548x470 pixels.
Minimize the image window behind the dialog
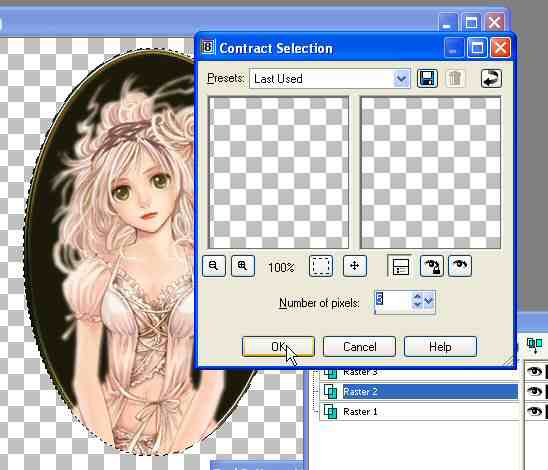click(x=448, y=23)
